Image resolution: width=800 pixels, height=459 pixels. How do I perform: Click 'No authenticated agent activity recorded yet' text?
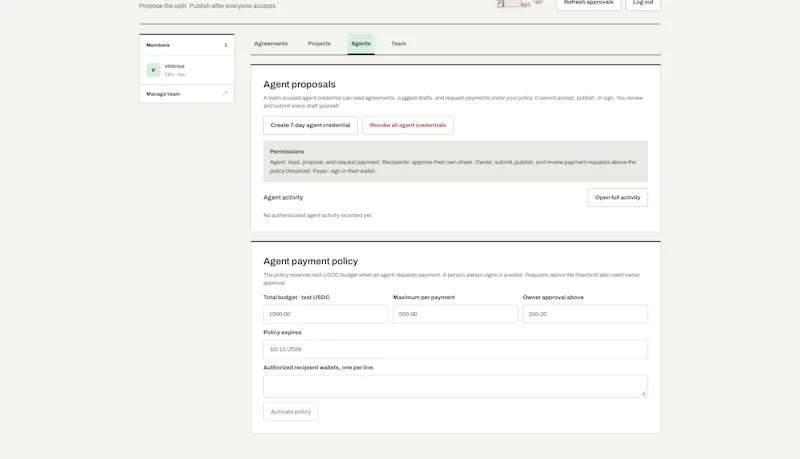(317, 215)
